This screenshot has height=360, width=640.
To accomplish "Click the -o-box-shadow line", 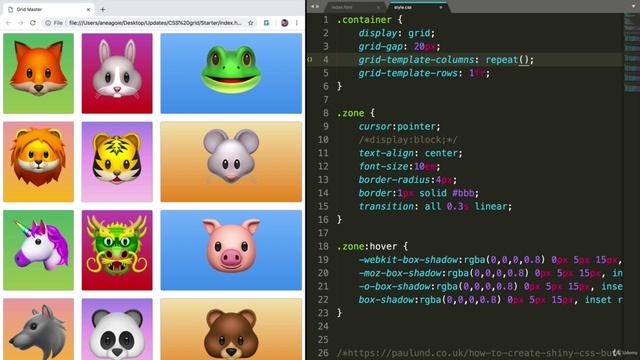I will (x=491, y=286).
